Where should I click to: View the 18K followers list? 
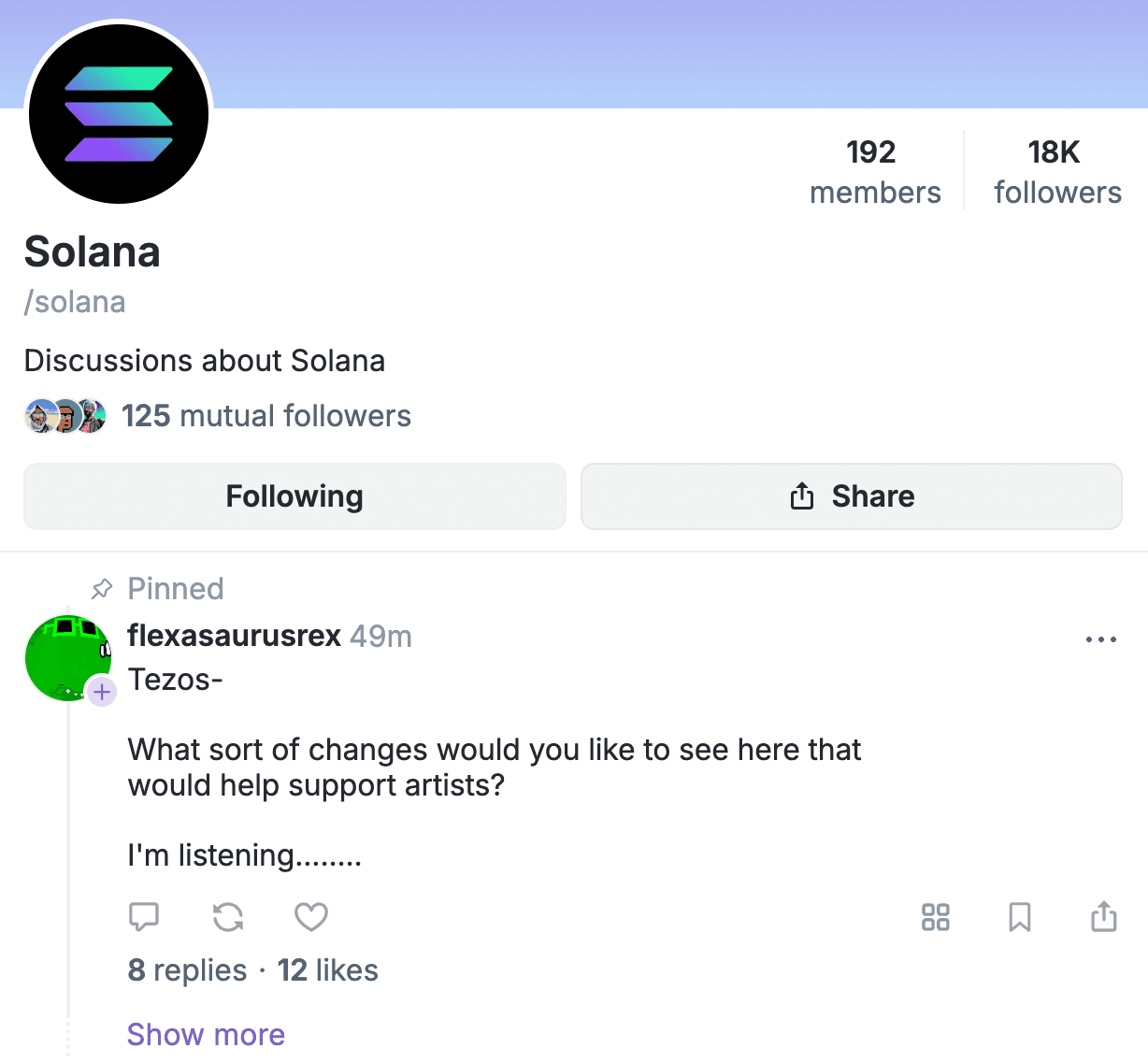coord(1057,171)
